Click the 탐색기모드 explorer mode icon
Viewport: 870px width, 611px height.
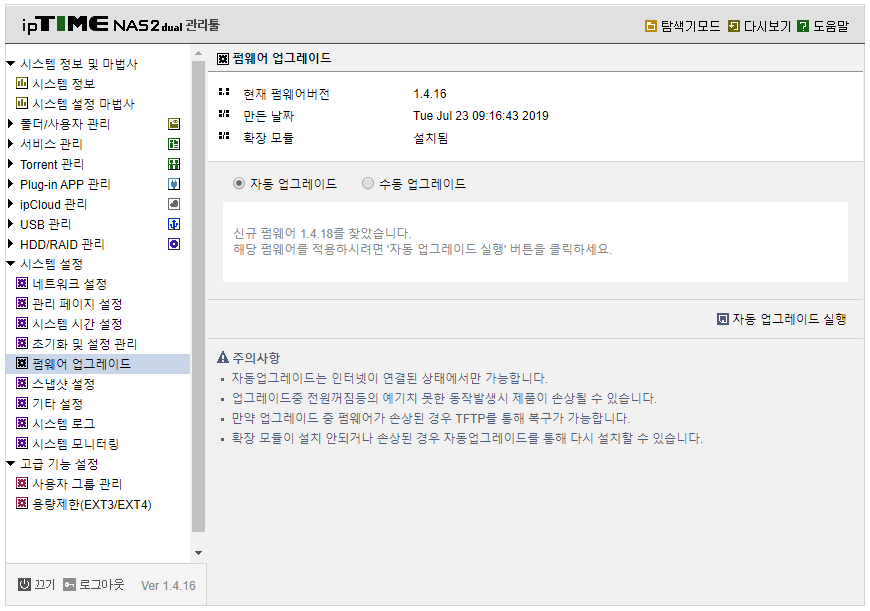pos(651,26)
